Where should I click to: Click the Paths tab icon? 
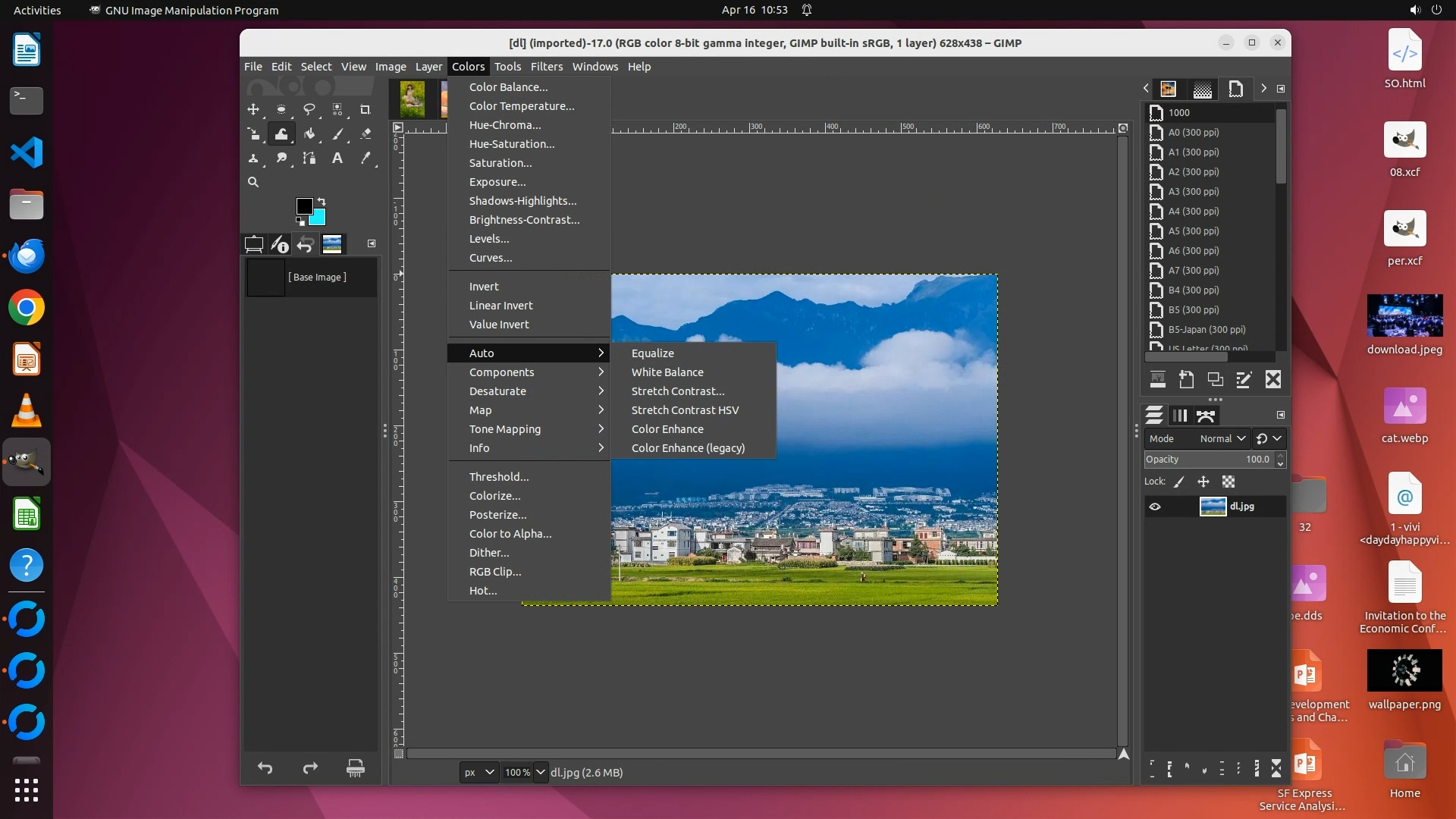[x=1206, y=416]
